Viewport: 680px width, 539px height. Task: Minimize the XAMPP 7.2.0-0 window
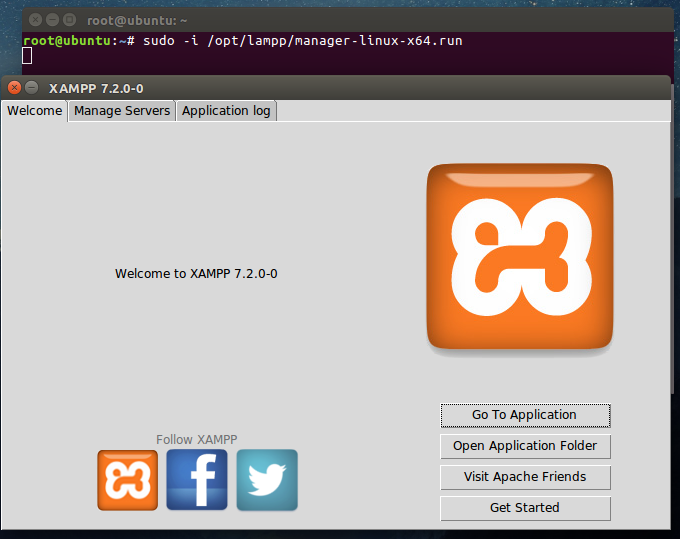point(31,88)
